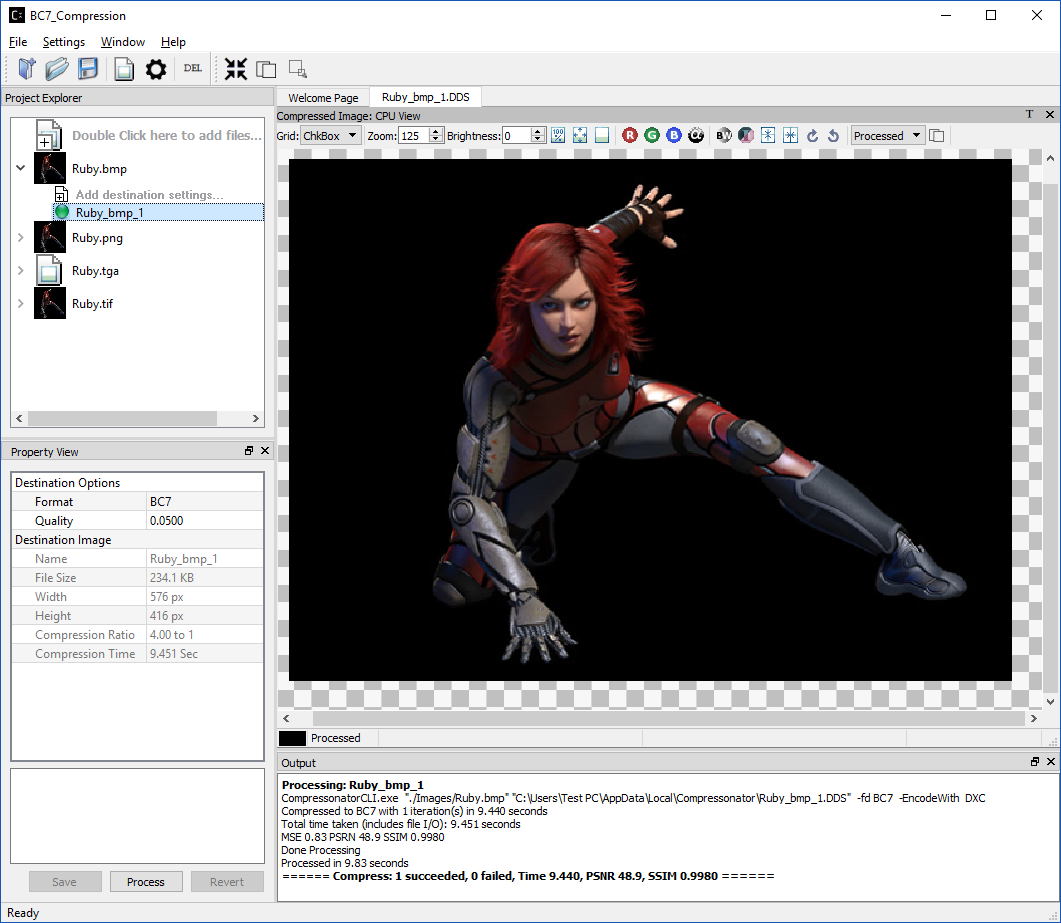Save the project with floppy disk icon

(x=88, y=69)
